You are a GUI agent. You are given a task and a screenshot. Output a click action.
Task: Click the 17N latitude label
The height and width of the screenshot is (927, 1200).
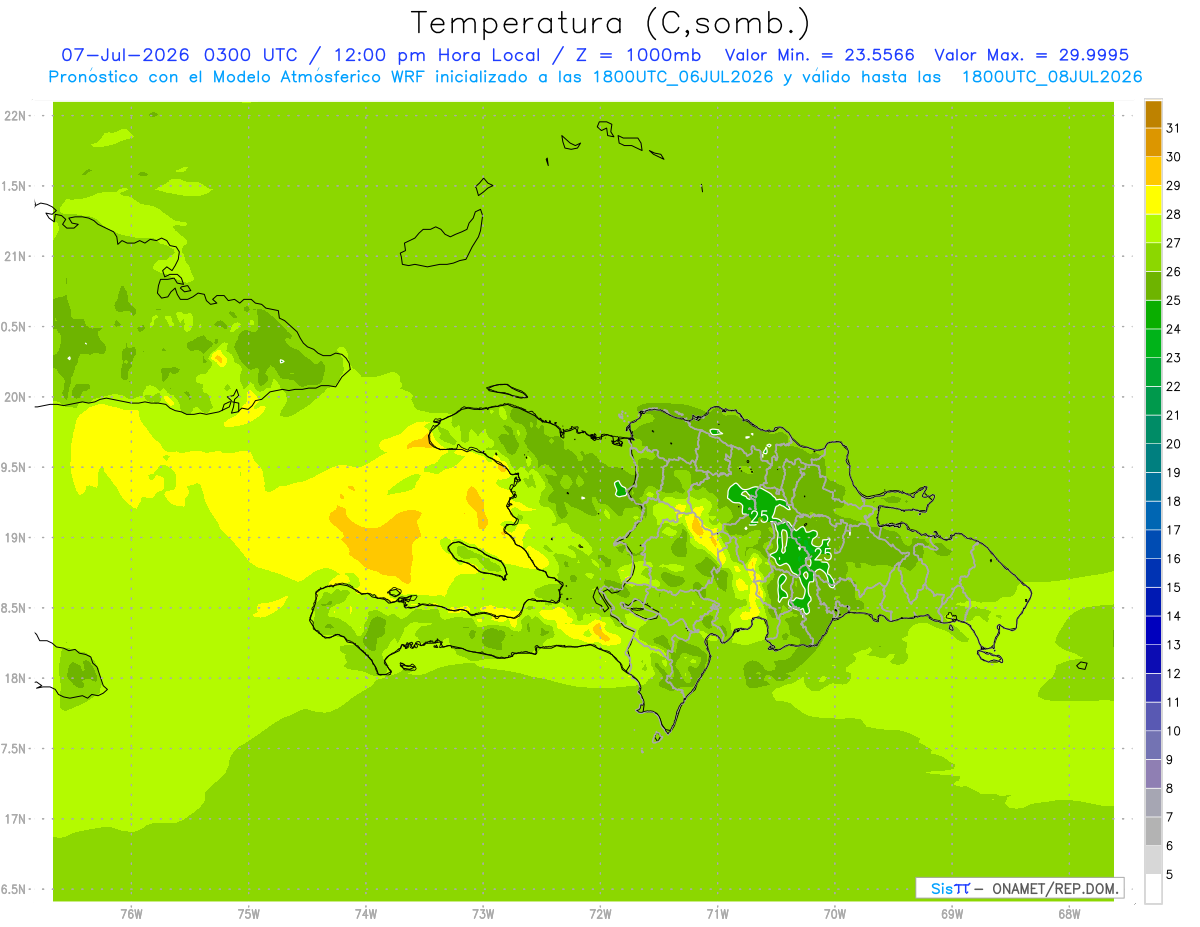pyautogui.click(x=16, y=819)
